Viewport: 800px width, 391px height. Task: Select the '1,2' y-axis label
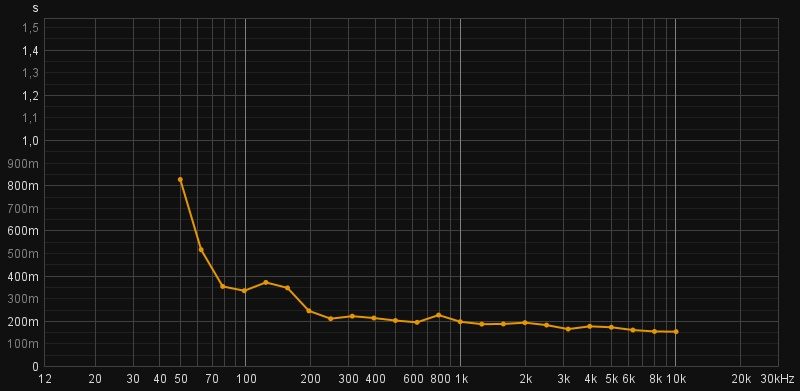pyautogui.click(x=30, y=95)
